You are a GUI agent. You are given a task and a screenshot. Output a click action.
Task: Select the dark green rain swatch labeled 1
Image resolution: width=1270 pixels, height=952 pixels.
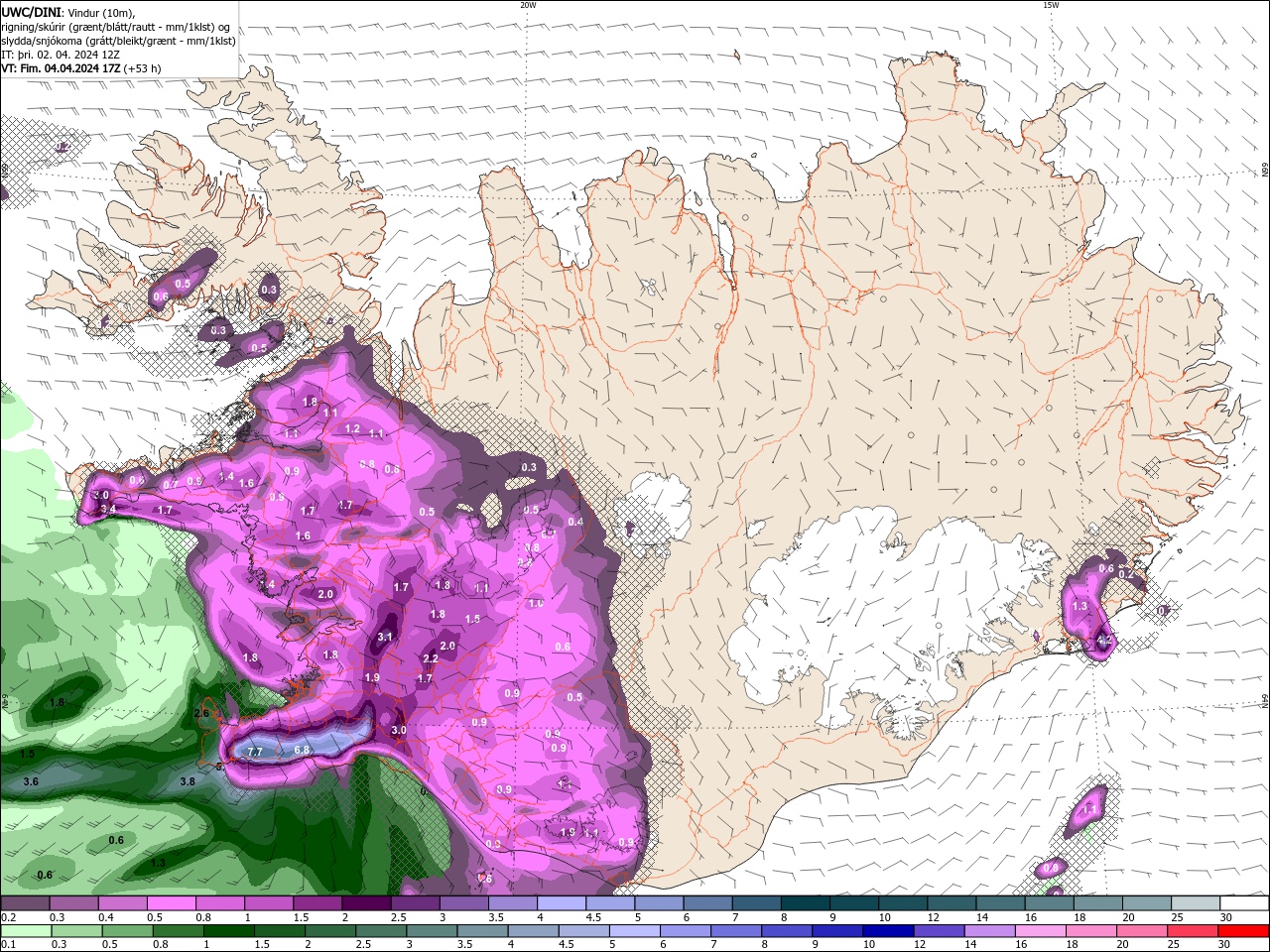[228, 931]
